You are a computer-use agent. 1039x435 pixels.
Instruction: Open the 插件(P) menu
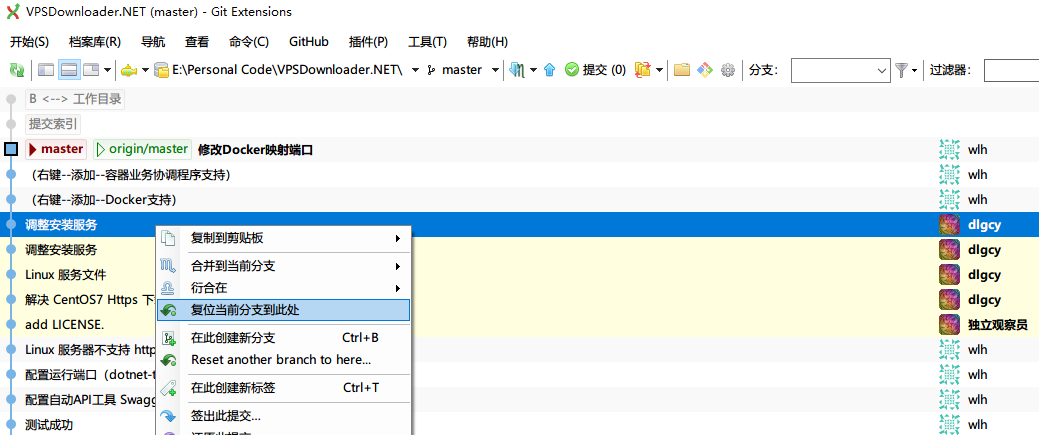[368, 41]
